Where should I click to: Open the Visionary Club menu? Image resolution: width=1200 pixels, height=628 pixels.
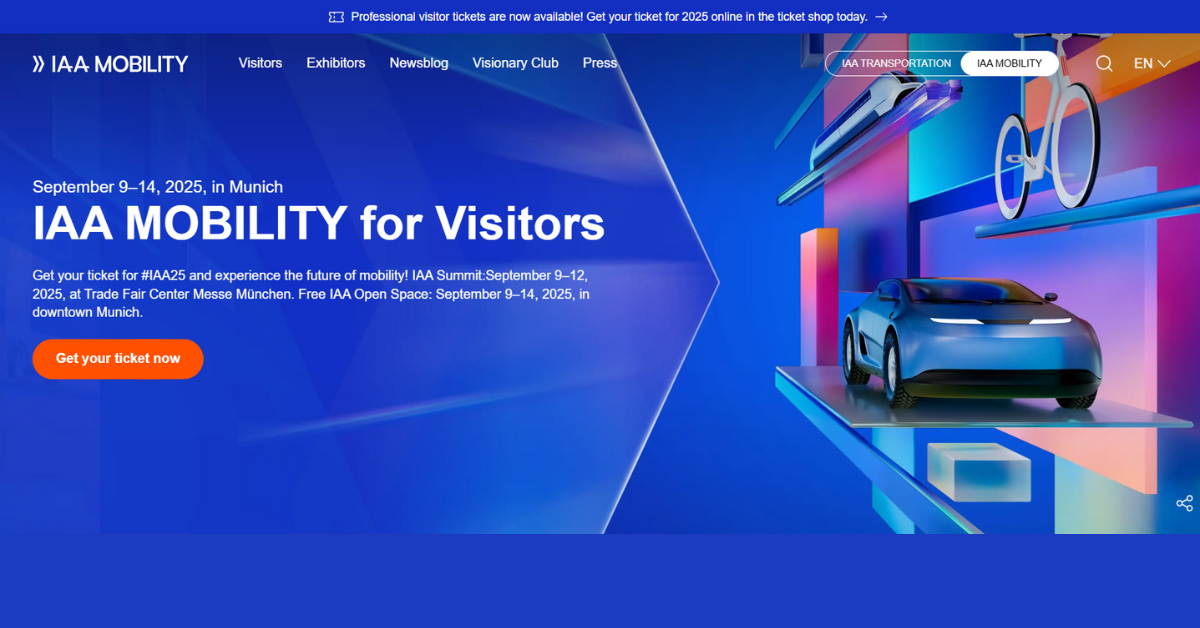pyautogui.click(x=515, y=63)
